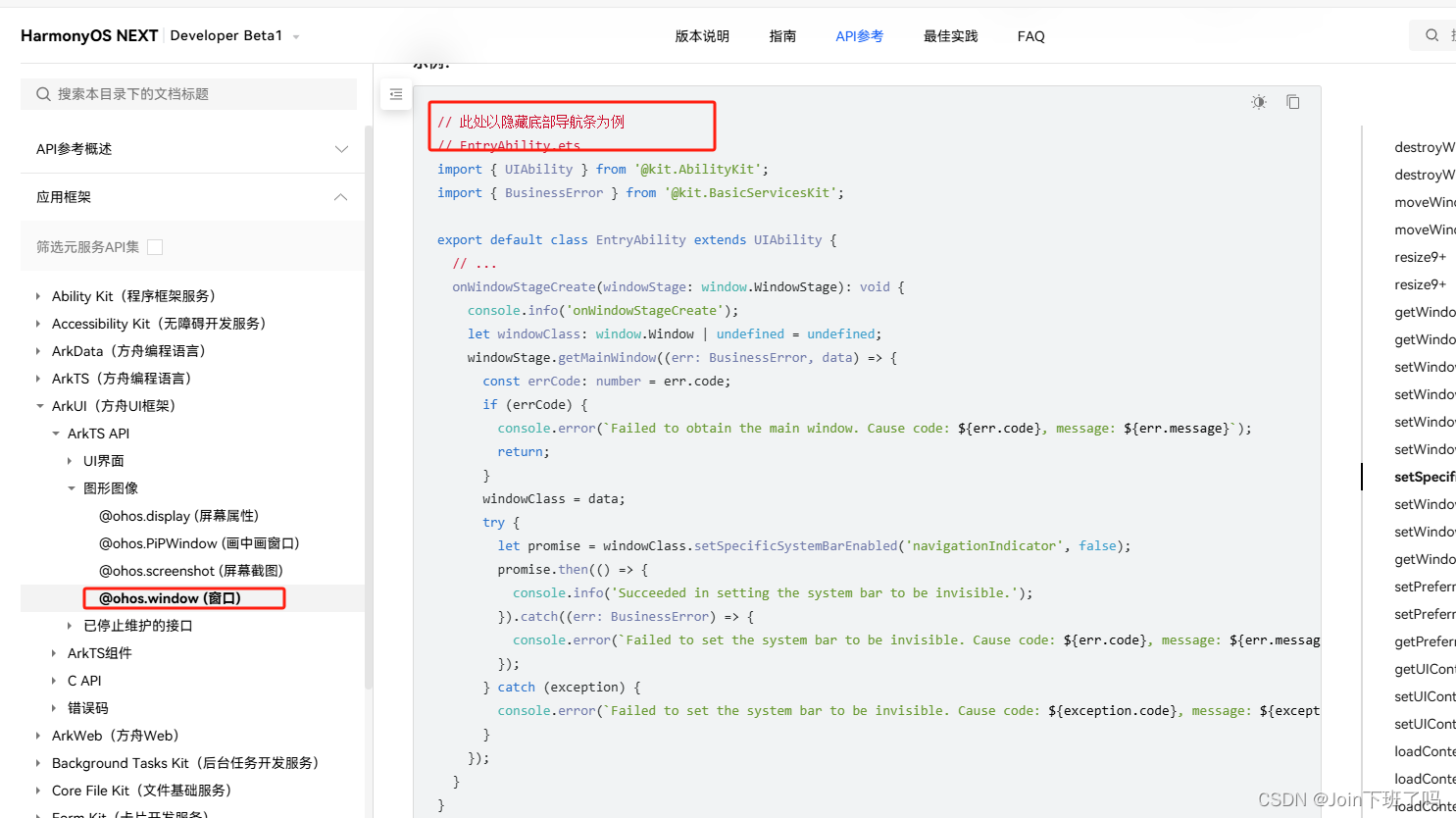Screen dimensions: 1456x818
Task: Collapse the 应用框架 section chevron
Action: click(341, 197)
